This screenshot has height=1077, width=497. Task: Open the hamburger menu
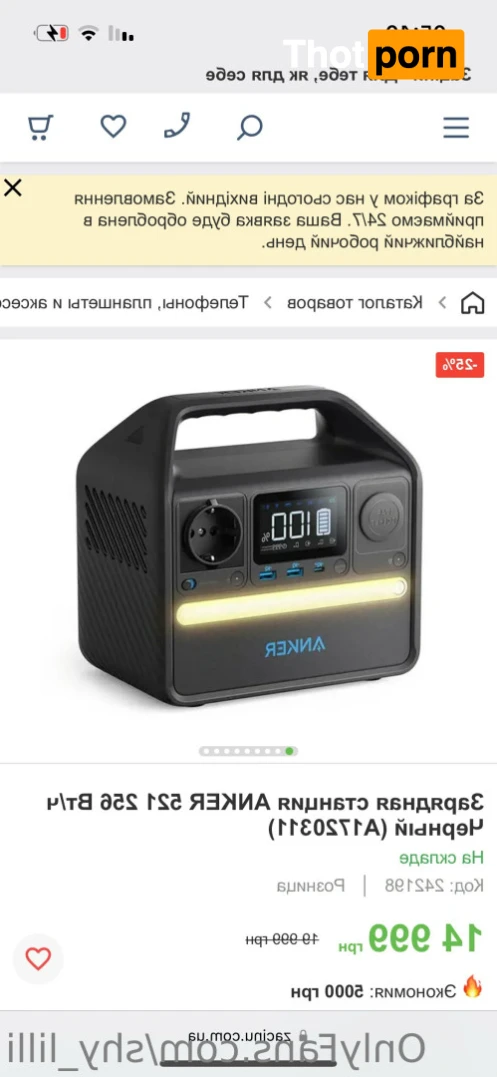[x=456, y=128]
